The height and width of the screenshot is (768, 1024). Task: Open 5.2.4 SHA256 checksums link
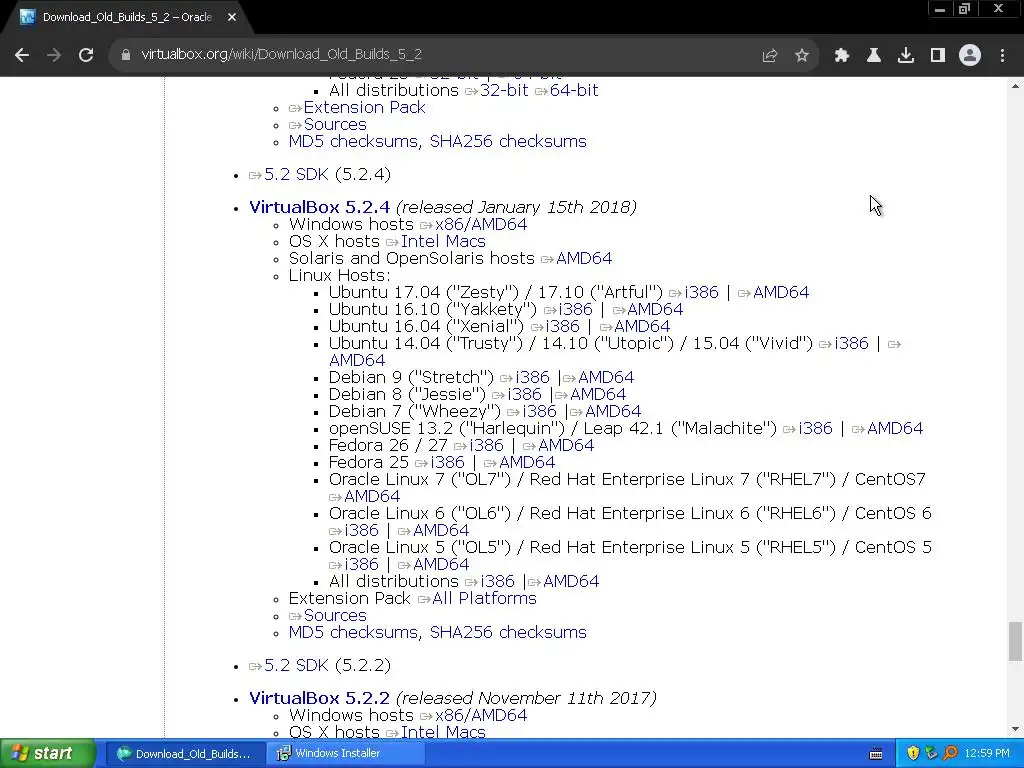(x=508, y=632)
